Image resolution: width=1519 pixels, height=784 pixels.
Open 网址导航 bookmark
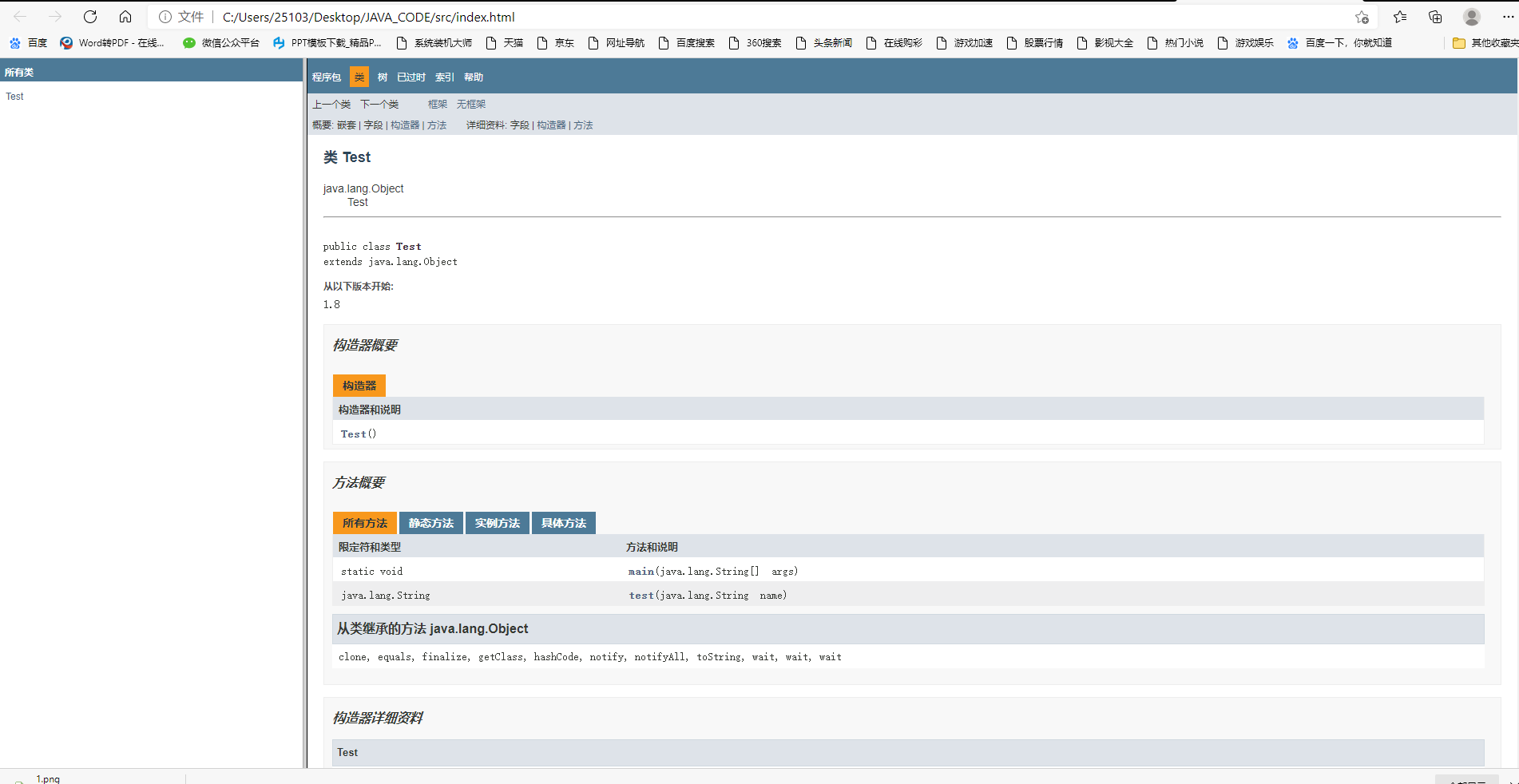(x=616, y=43)
